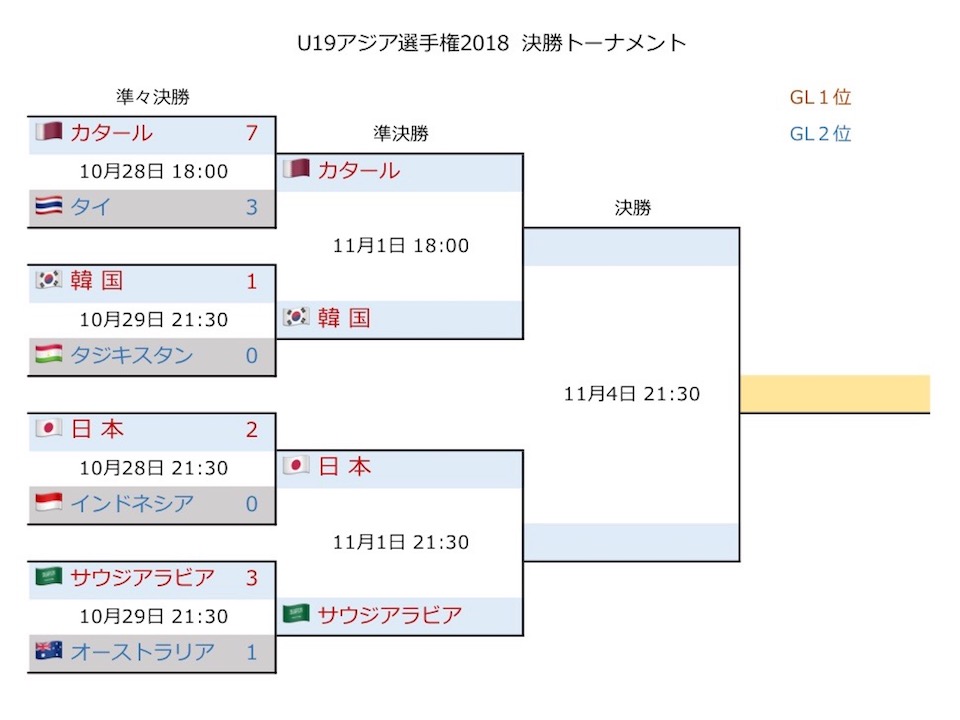Click the Korea flag in the quarterfinal
The width and height of the screenshot is (960, 720).
coord(49,280)
